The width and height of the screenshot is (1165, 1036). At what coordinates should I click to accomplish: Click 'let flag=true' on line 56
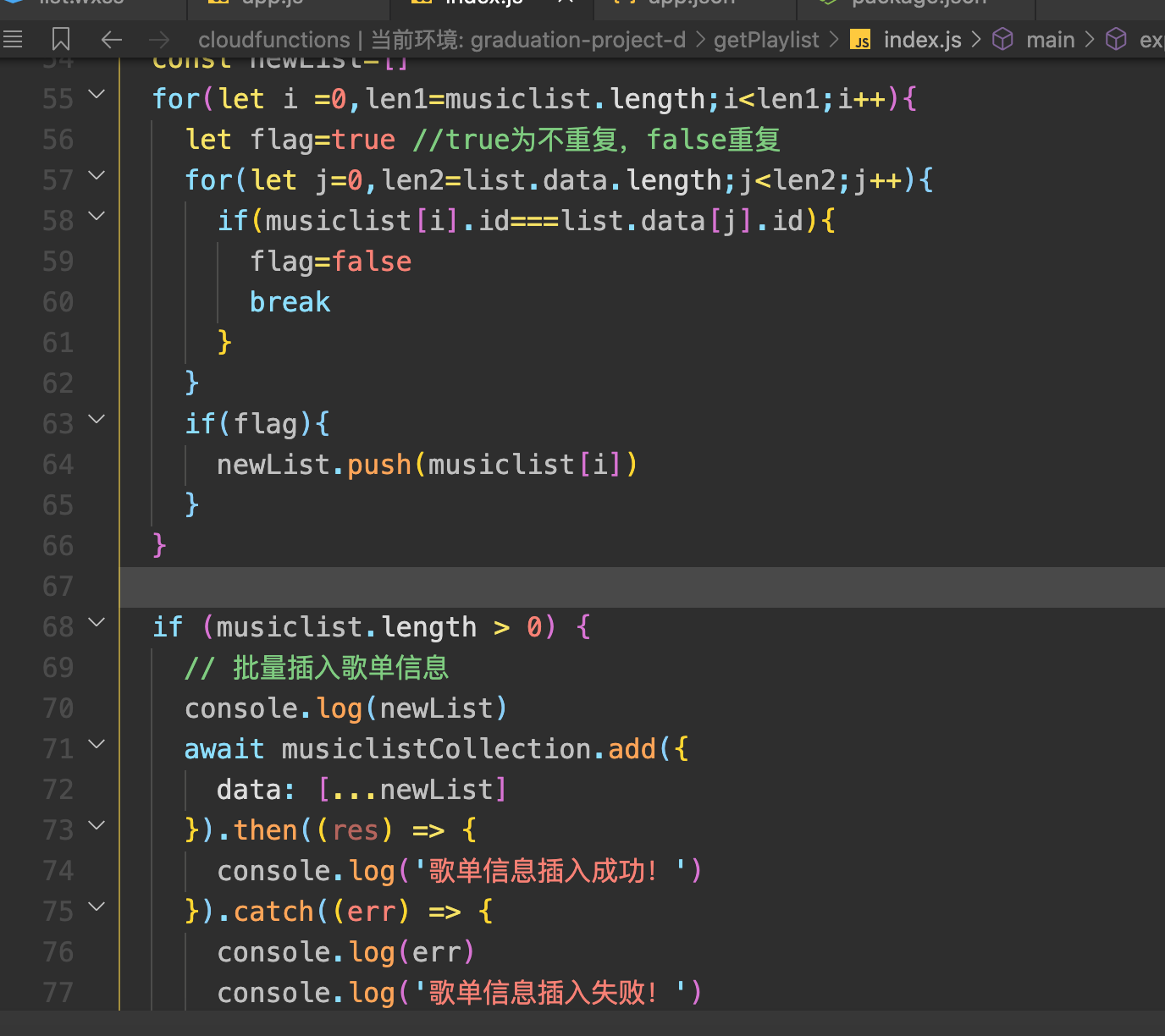(290, 140)
